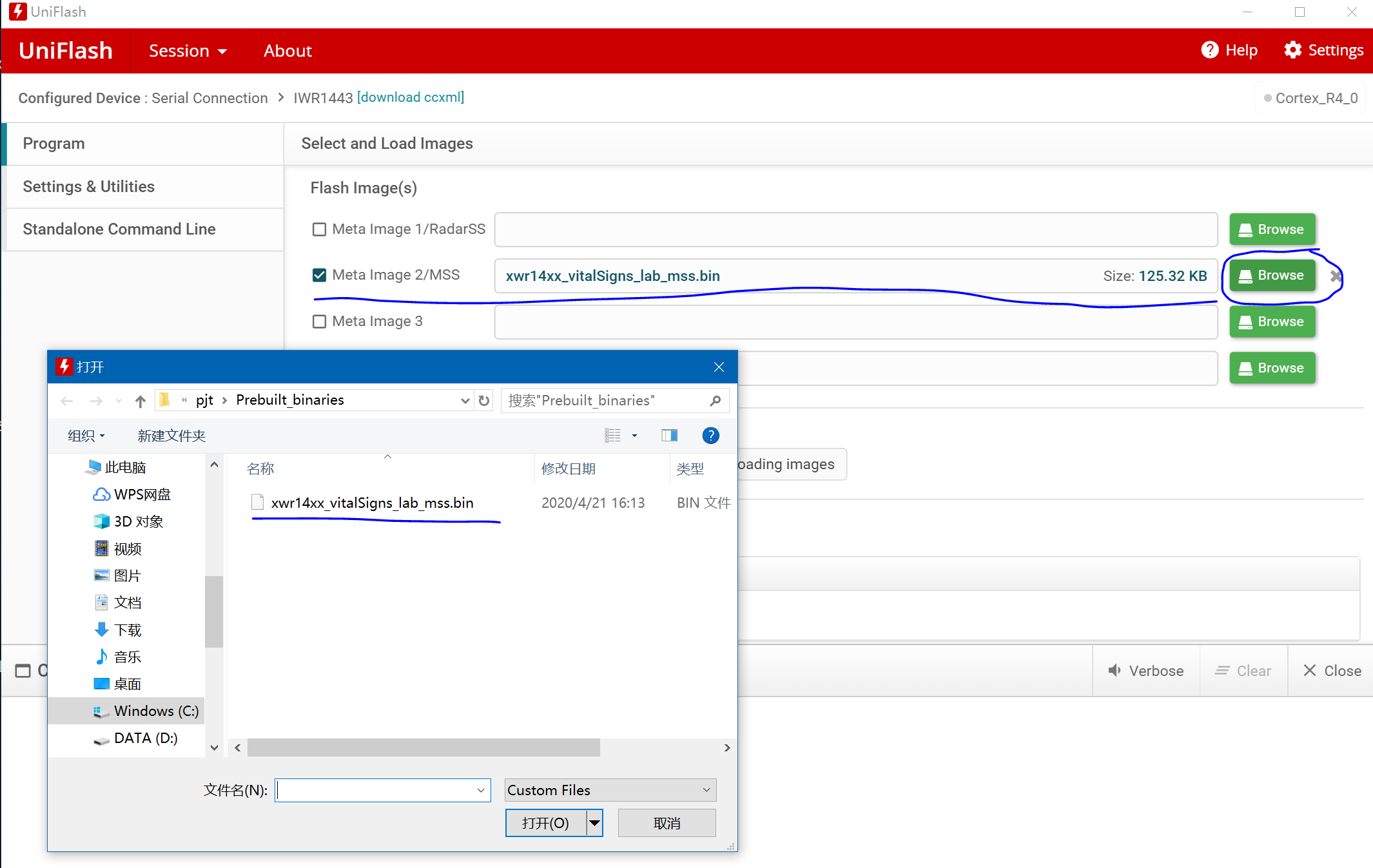Image resolution: width=1373 pixels, height=868 pixels.
Task: Switch to Program tab
Action: 144,144
